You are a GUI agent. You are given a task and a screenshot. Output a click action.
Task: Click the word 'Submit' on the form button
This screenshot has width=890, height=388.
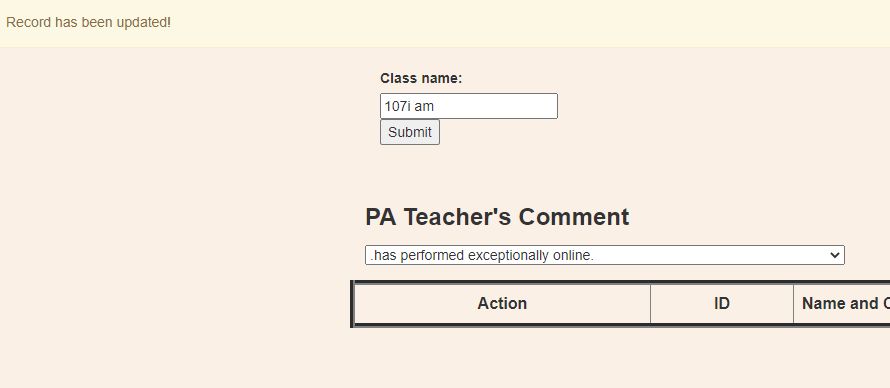pyautogui.click(x=410, y=132)
